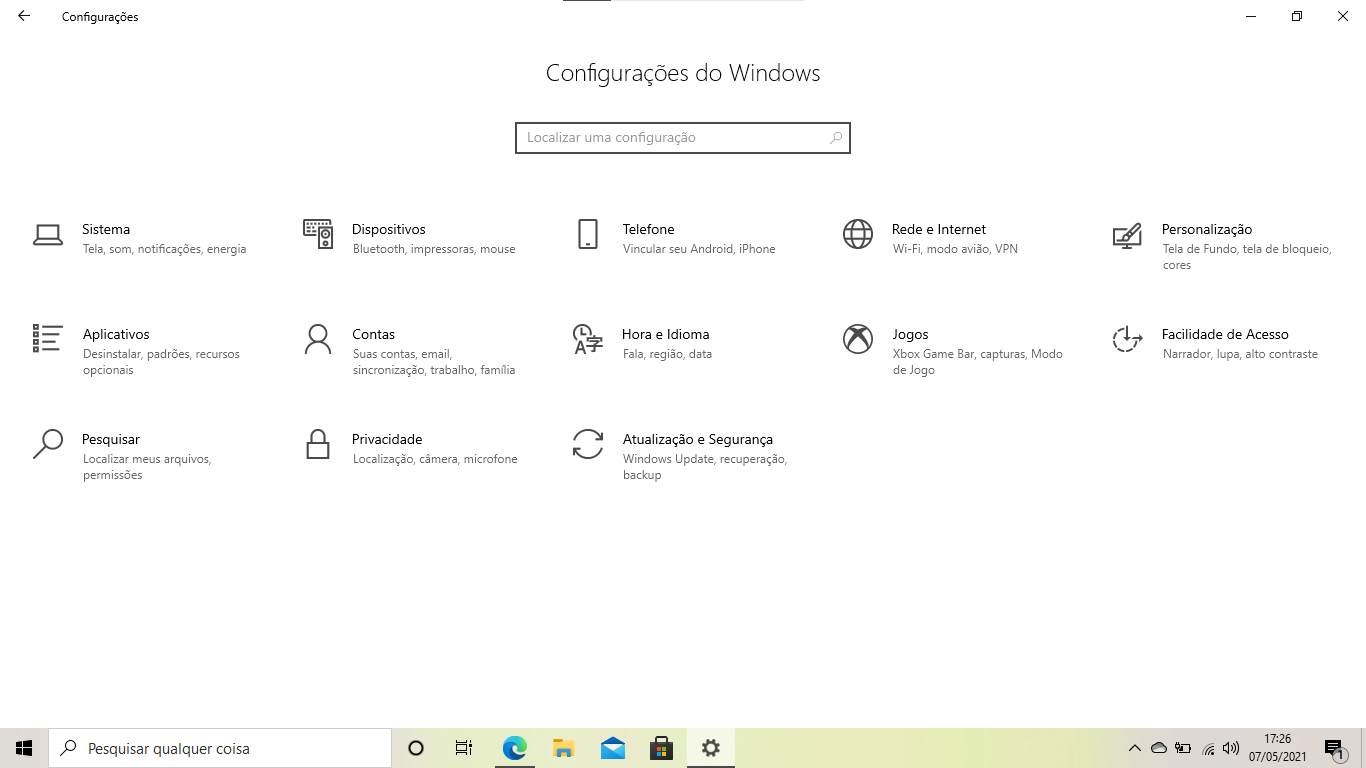
Task: Click the Localizar uma configuração search box
Action: click(683, 137)
